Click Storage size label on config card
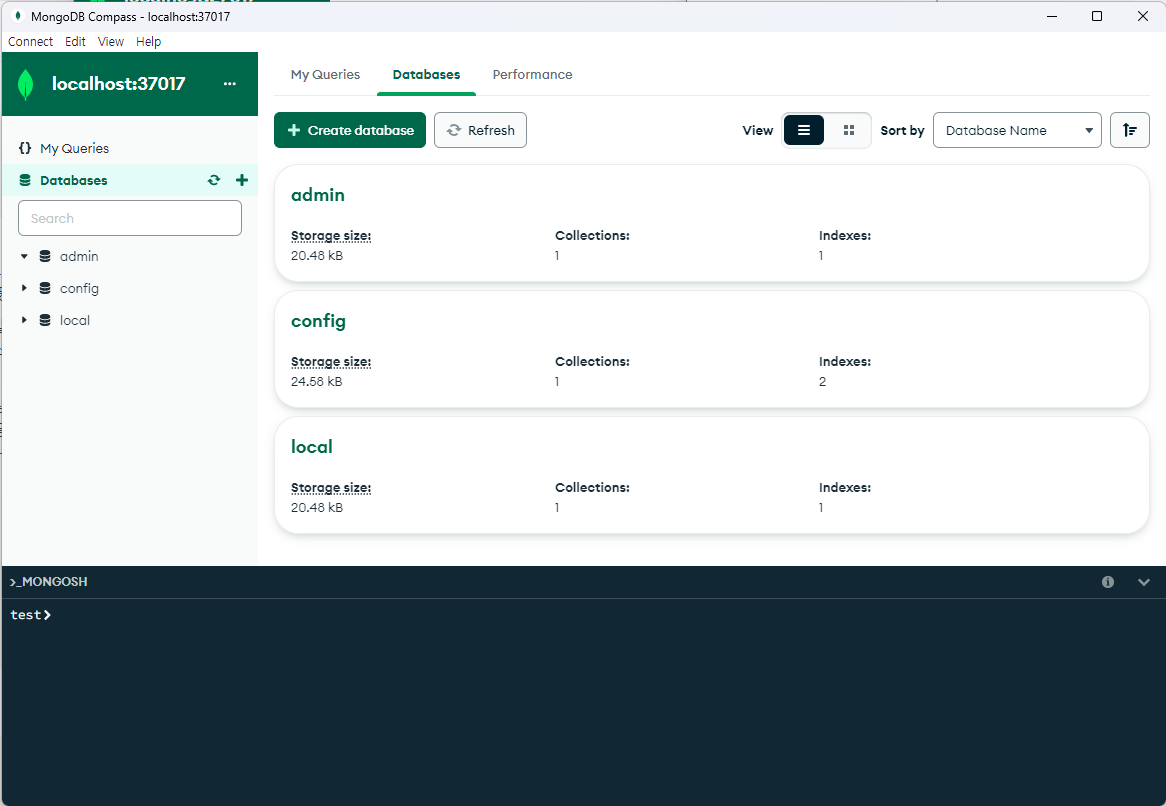The width and height of the screenshot is (1166, 806). click(331, 362)
